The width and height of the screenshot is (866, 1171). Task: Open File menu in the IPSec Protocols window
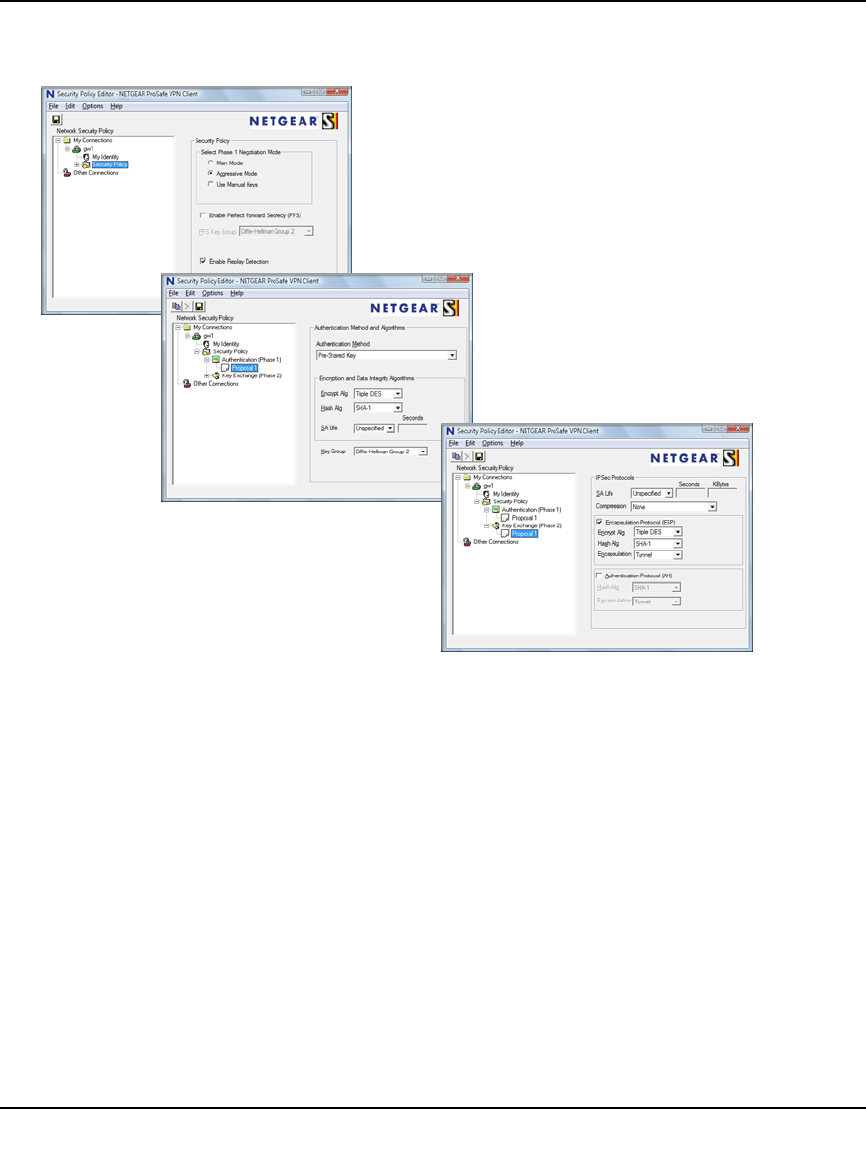[454, 443]
